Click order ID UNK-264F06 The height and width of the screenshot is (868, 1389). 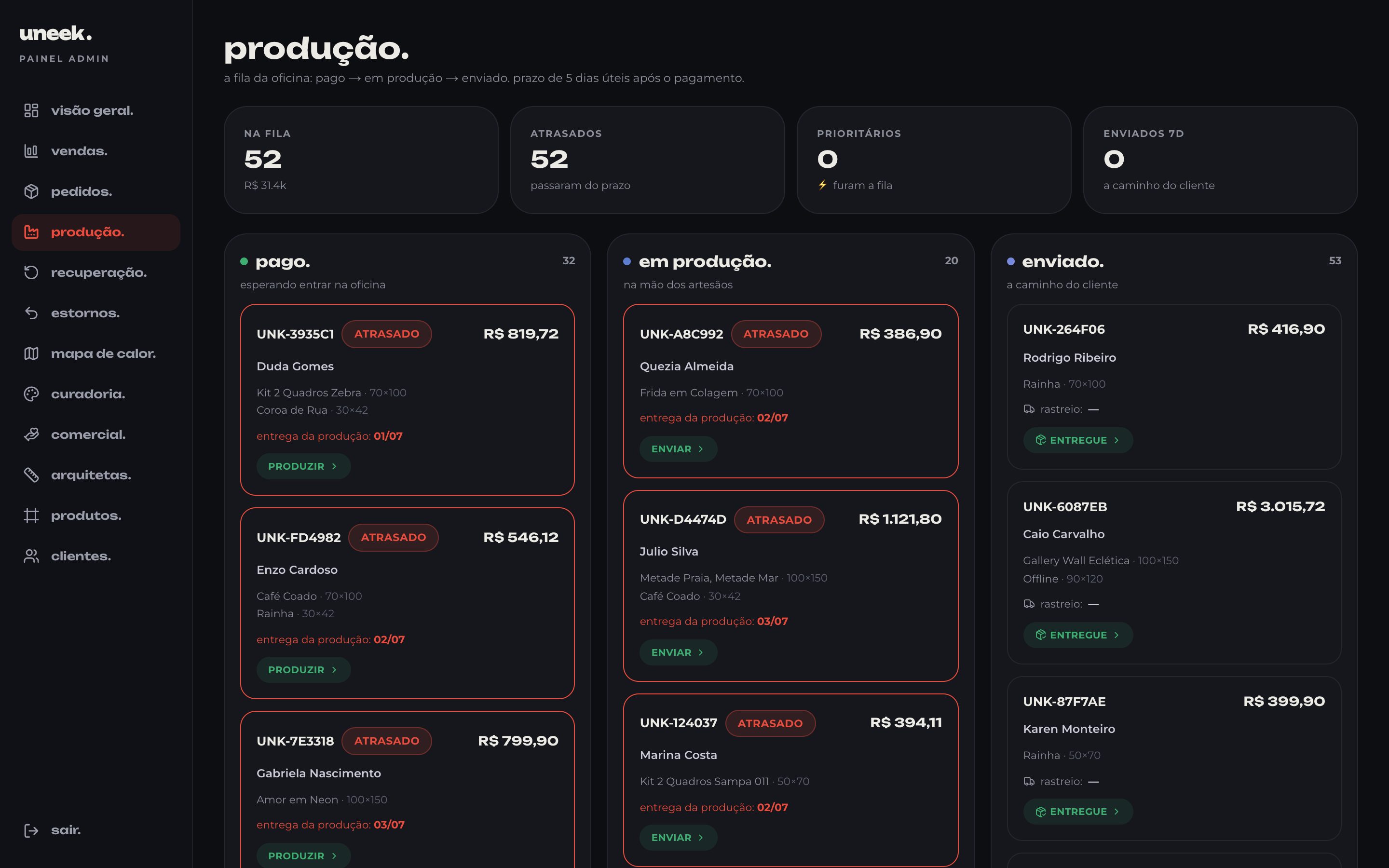1063,329
